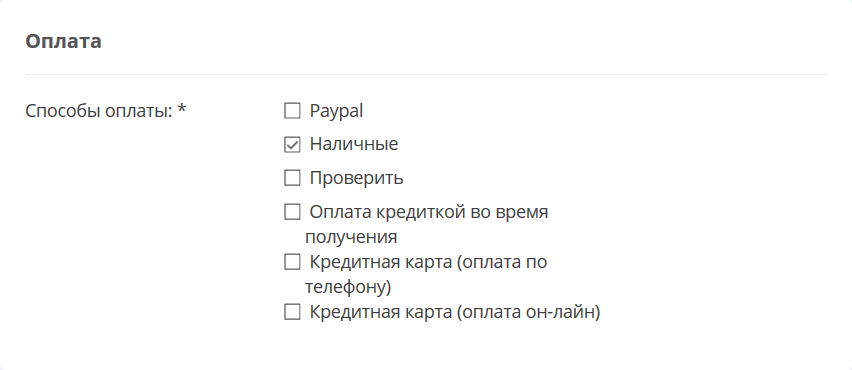Click the Оплата section heading
This screenshot has width=852, height=370.
pos(63,42)
